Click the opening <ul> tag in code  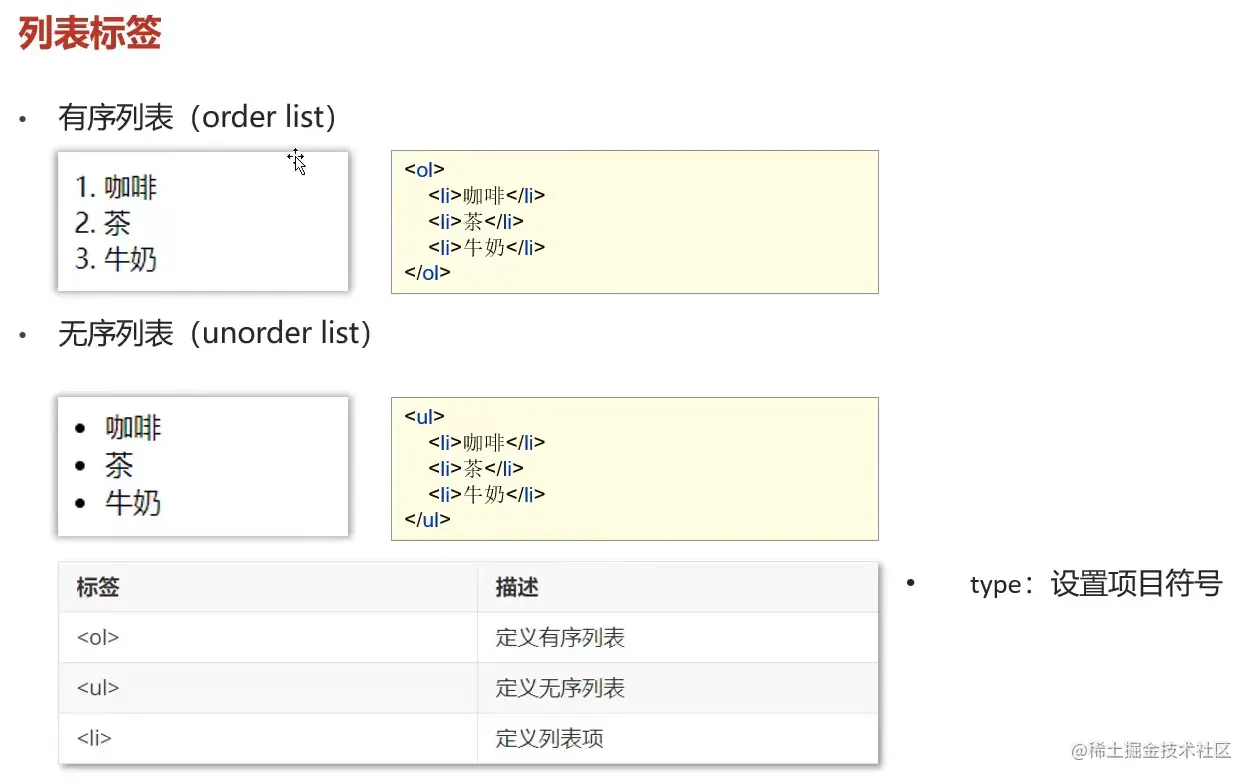click(x=424, y=416)
